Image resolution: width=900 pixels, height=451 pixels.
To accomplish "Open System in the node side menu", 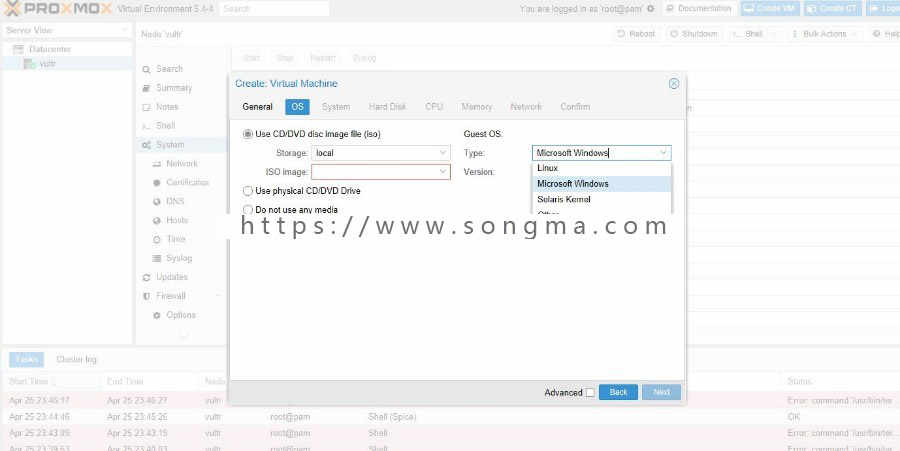I will [170, 145].
